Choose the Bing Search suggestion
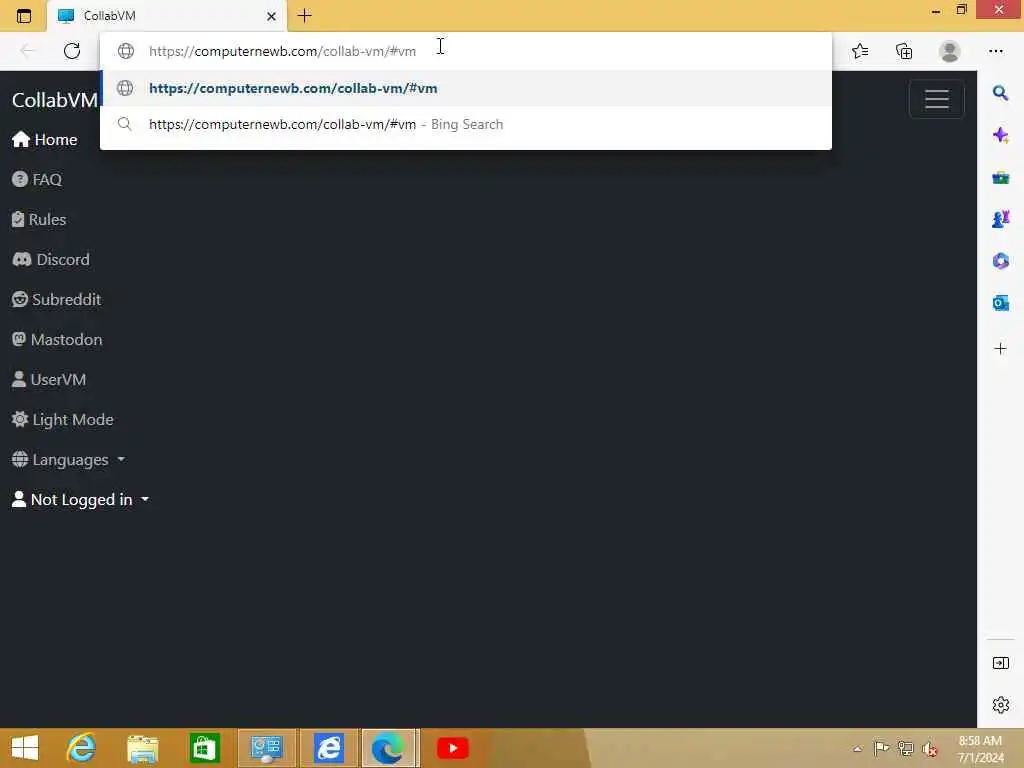Image resolution: width=1024 pixels, height=768 pixels. pyautogui.click(x=466, y=124)
